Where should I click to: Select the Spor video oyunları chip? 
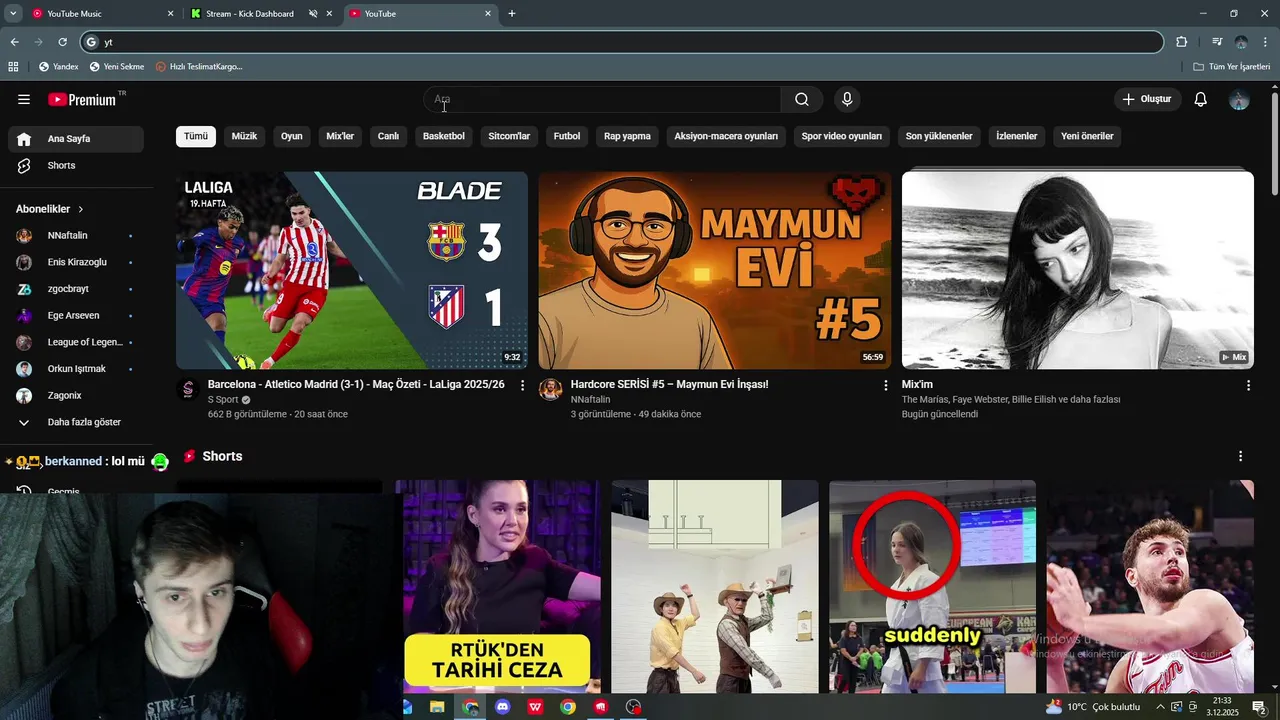842,136
